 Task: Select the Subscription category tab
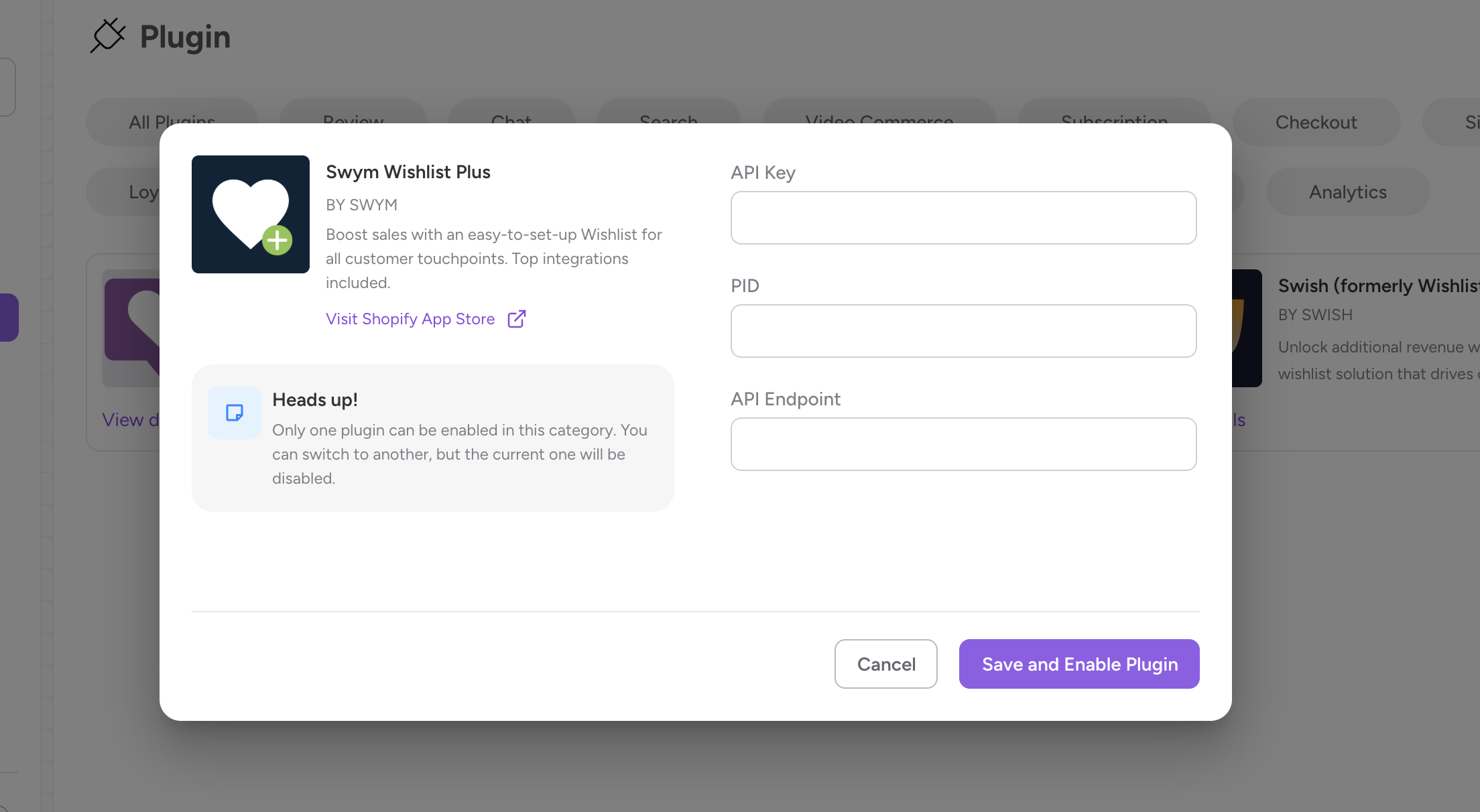(x=1114, y=113)
